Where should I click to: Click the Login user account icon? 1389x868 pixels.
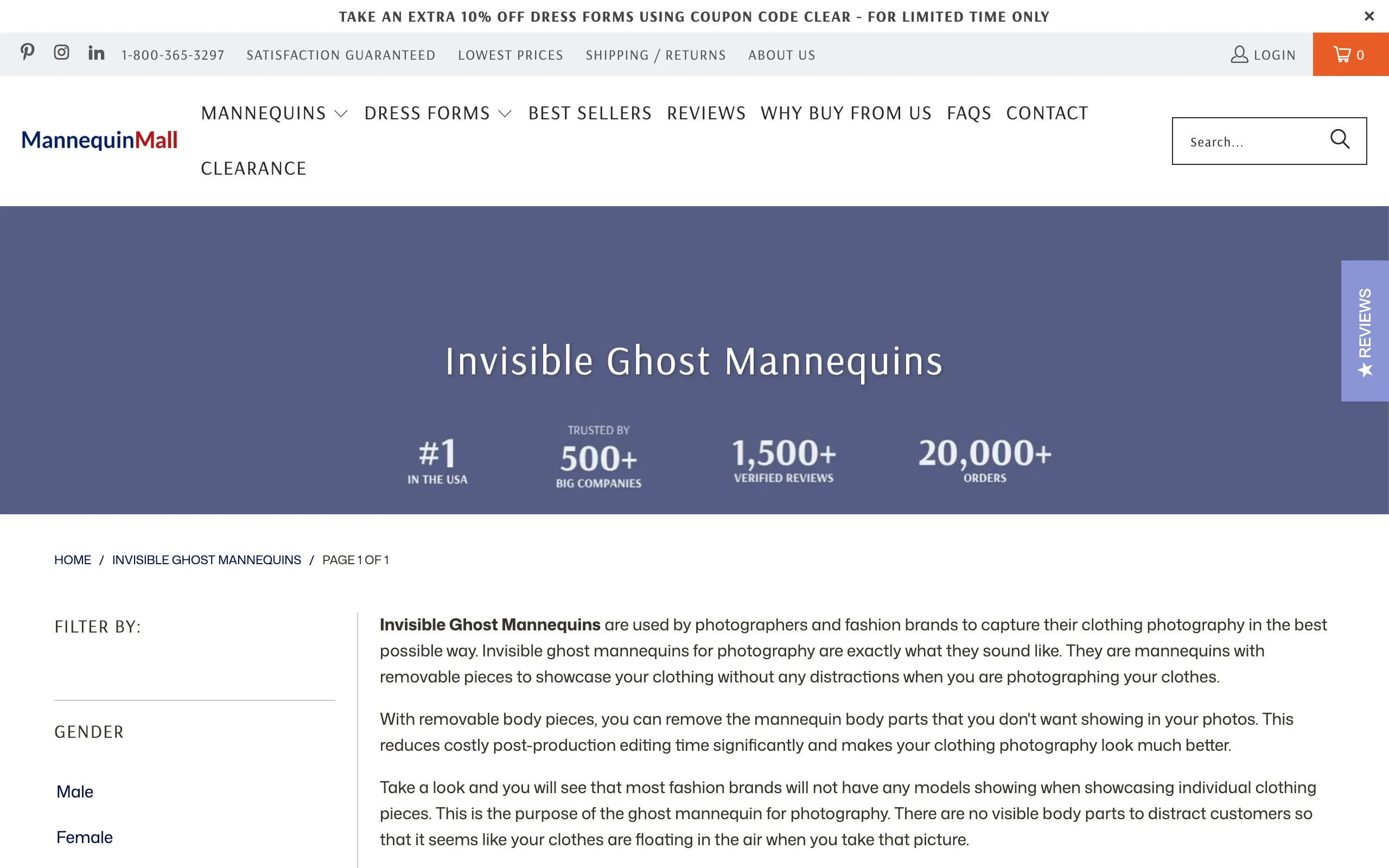click(x=1239, y=55)
